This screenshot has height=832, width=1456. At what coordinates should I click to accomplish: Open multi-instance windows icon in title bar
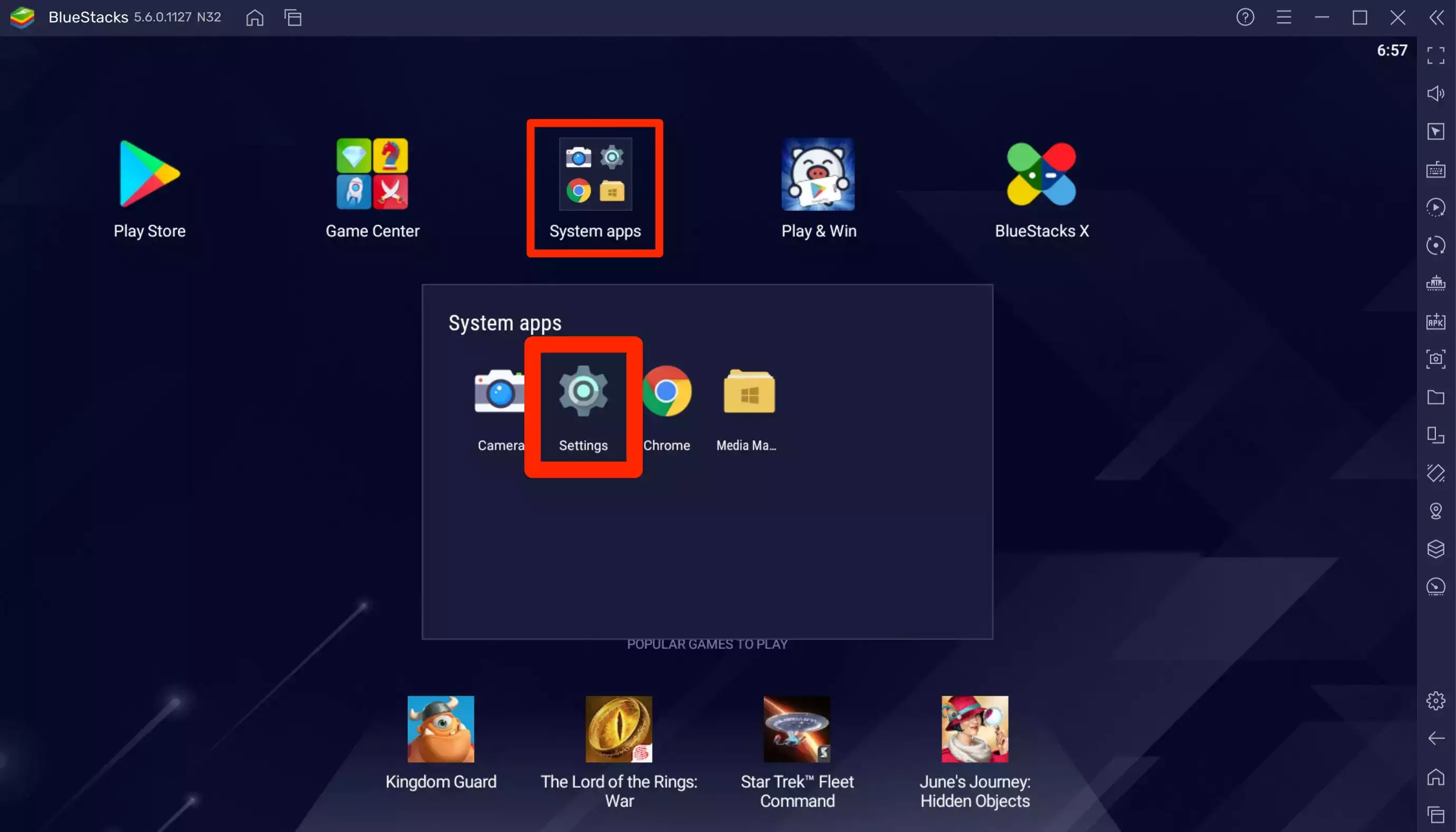tap(293, 18)
